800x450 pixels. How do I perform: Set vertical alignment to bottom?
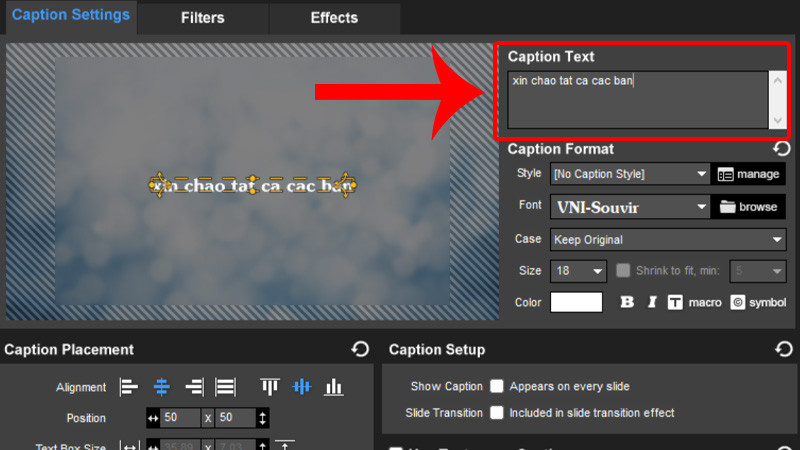click(334, 387)
